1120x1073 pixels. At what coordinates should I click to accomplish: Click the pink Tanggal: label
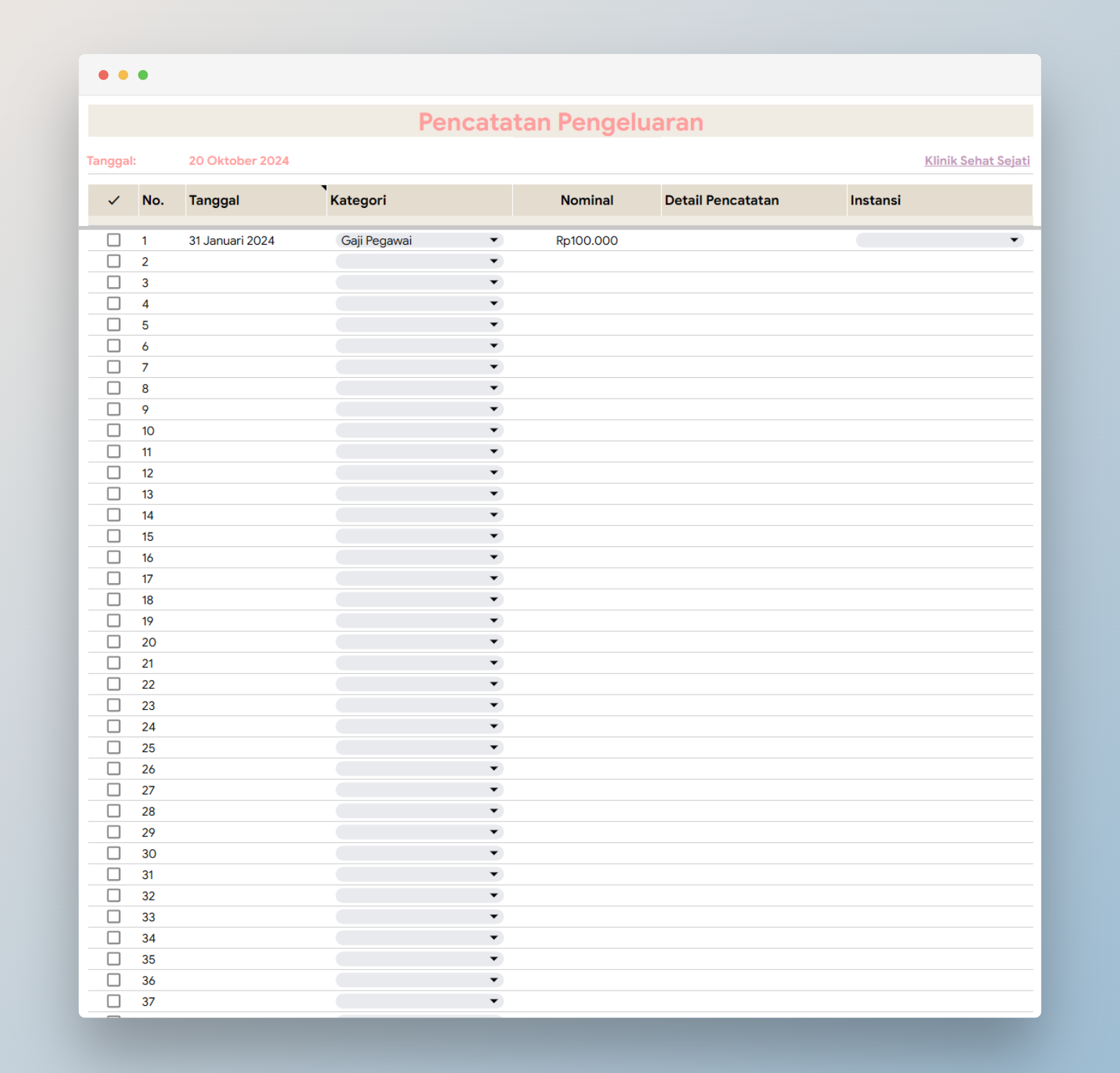coord(112,161)
